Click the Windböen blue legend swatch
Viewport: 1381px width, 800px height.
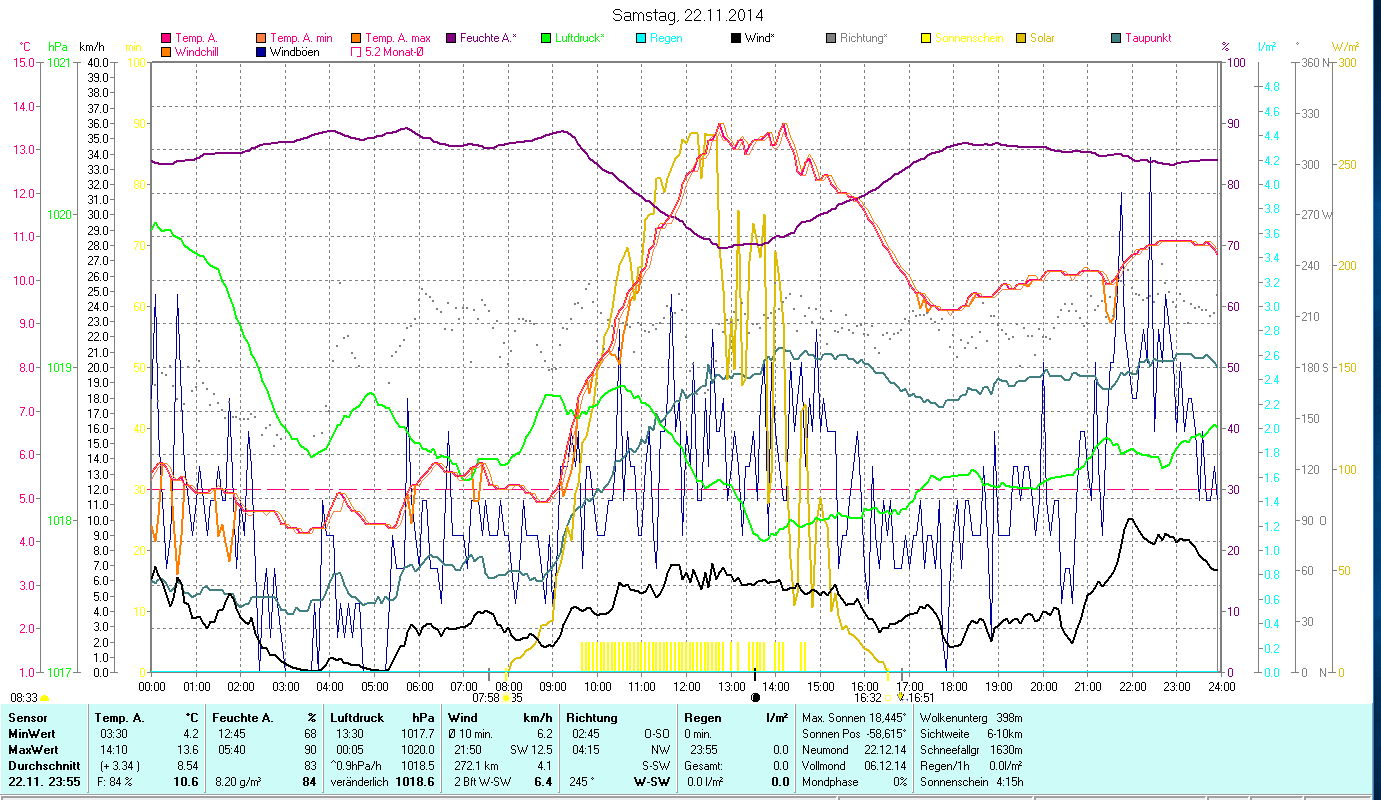coord(259,51)
